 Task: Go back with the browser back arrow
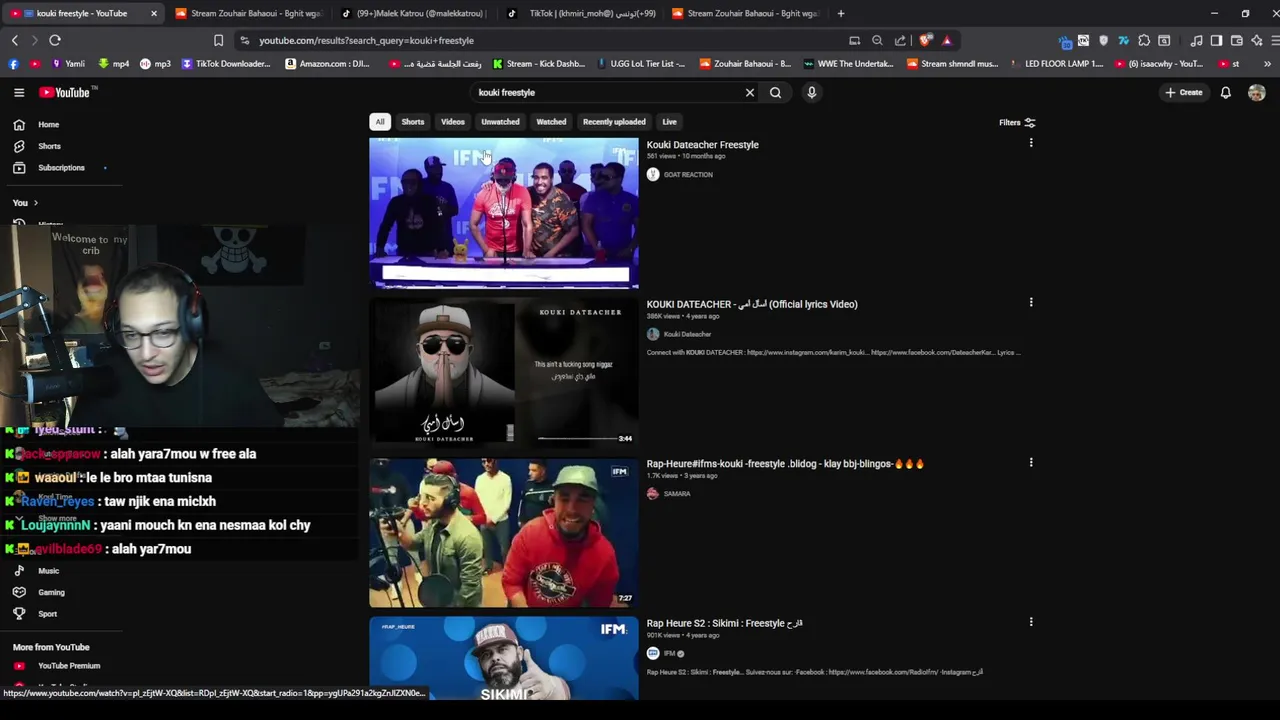(x=15, y=41)
